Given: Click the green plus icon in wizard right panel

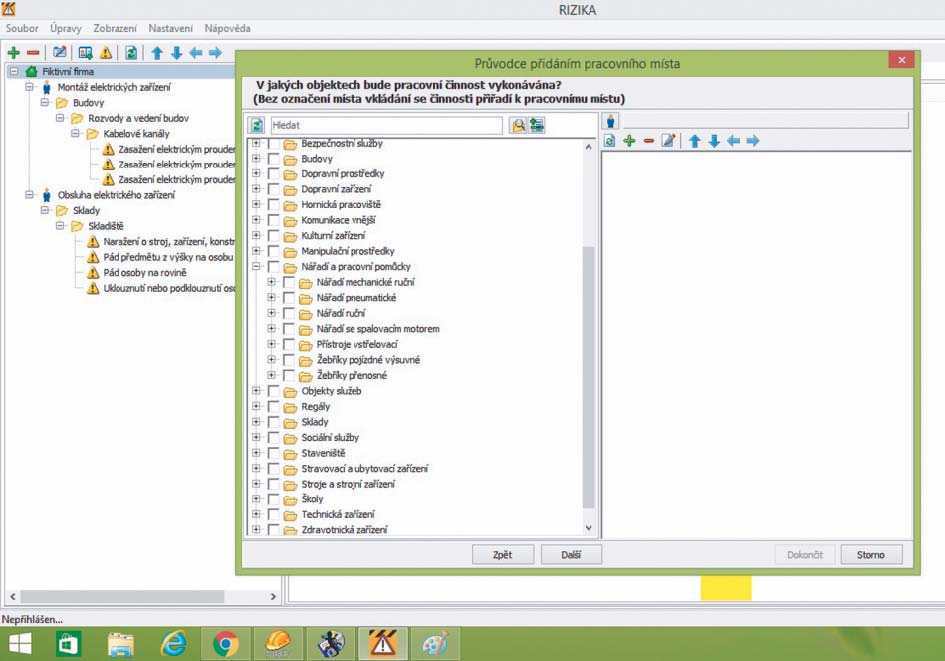Looking at the screenshot, I should 629,141.
